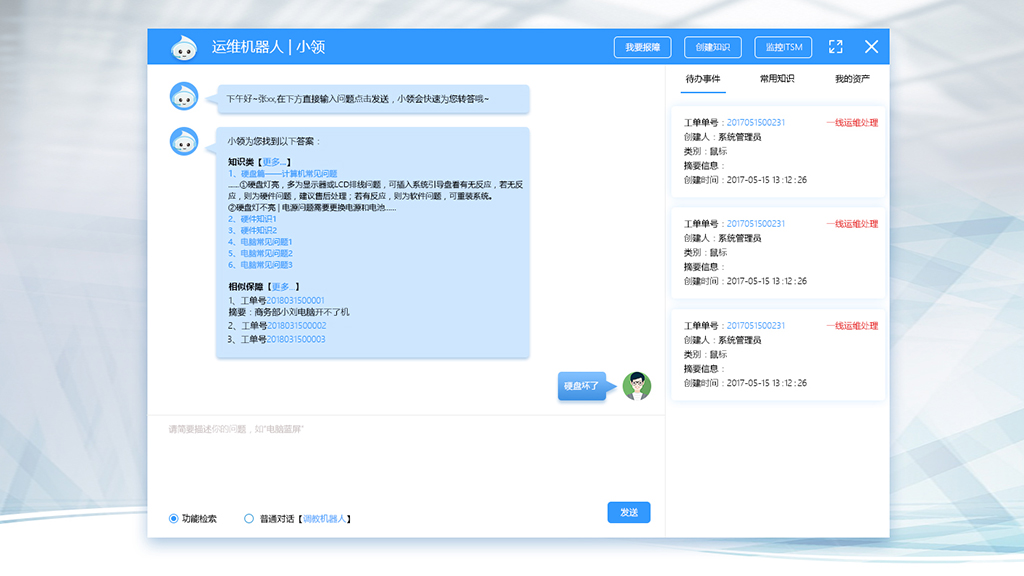Viewport: 1024px width, 576px height.
Task: Open the user avatar next to 硬盘坏了
Action: click(637, 386)
